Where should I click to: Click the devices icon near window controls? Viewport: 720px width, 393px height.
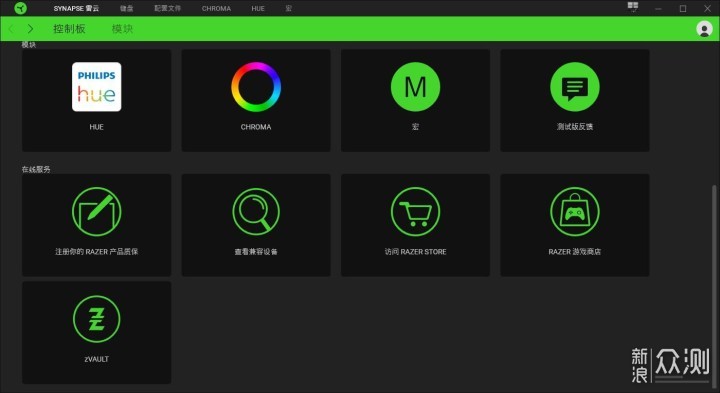(633, 6)
